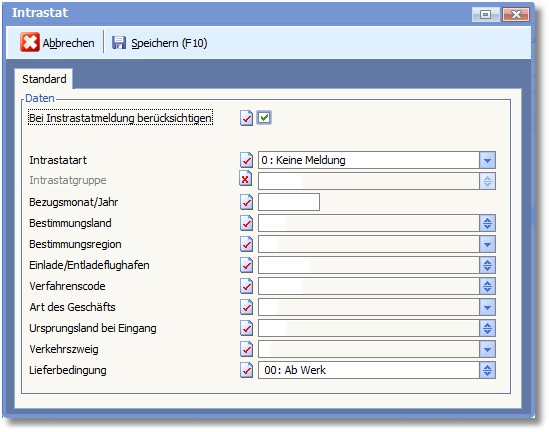Click into the Bezugsmonat/Jahr input field
This screenshot has height=432, width=549.
tap(289, 202)
